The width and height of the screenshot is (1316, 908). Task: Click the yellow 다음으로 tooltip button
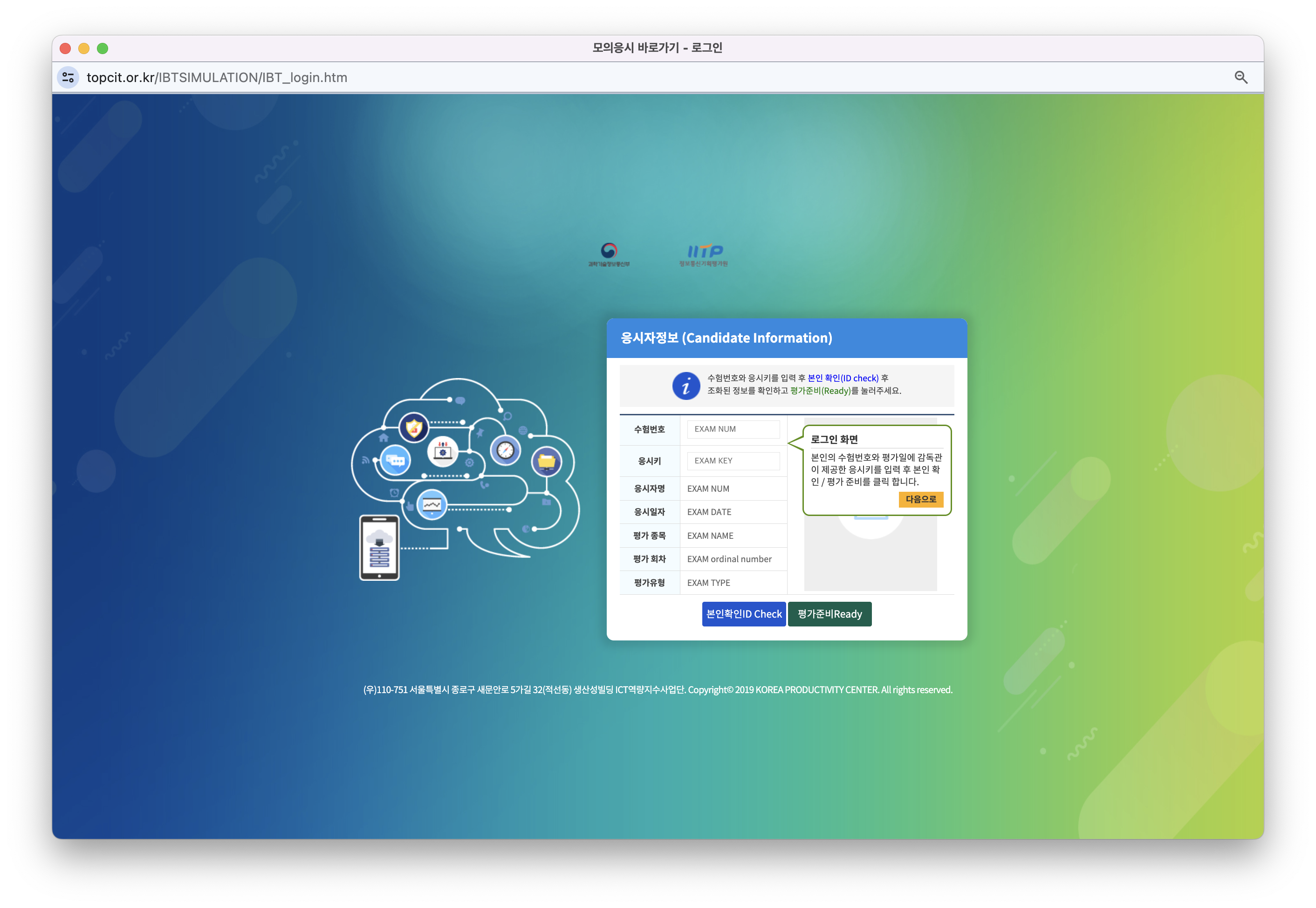tap(920, 499)
